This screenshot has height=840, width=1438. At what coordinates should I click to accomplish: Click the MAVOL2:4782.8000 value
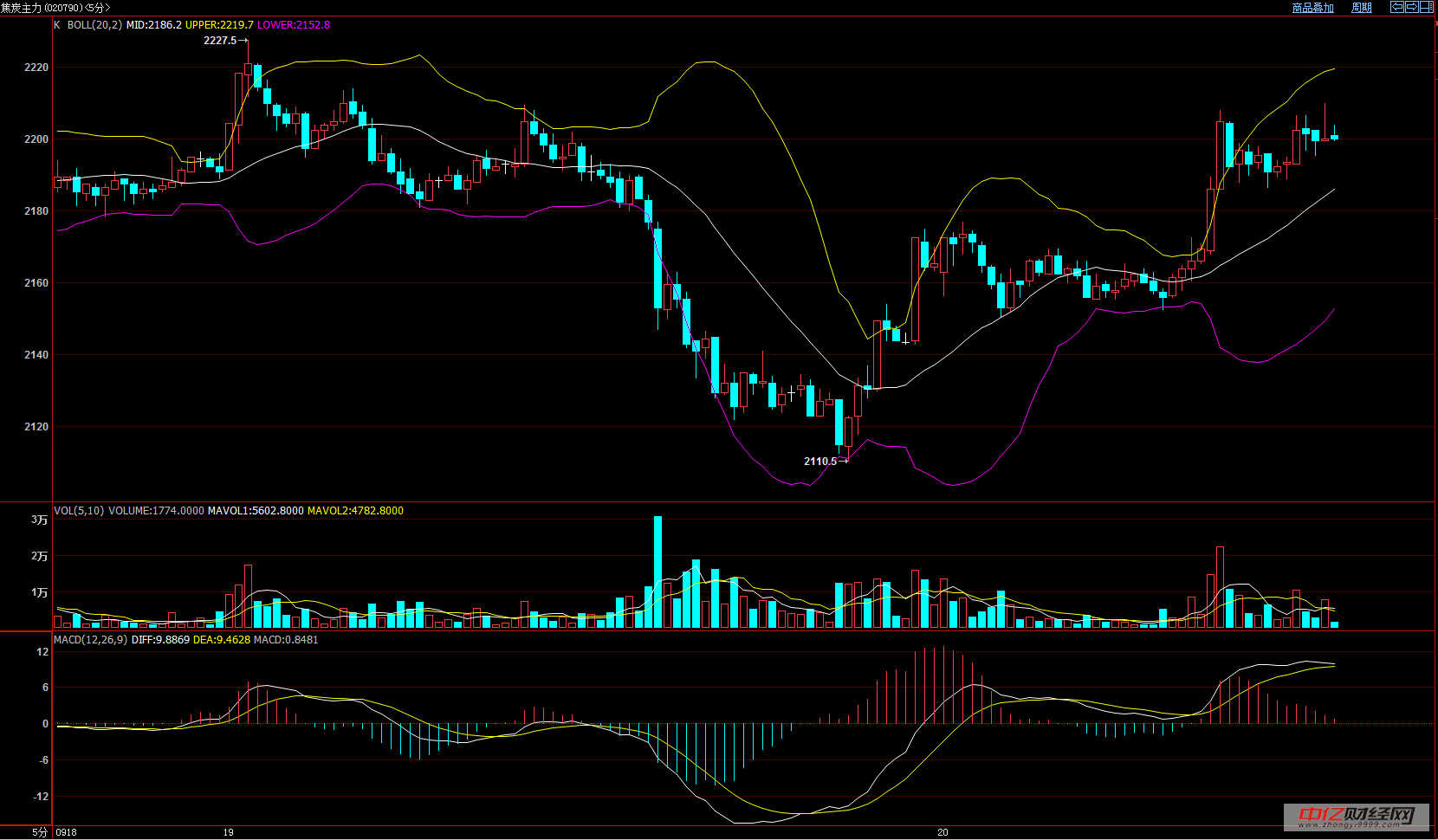tap(355, 511)
